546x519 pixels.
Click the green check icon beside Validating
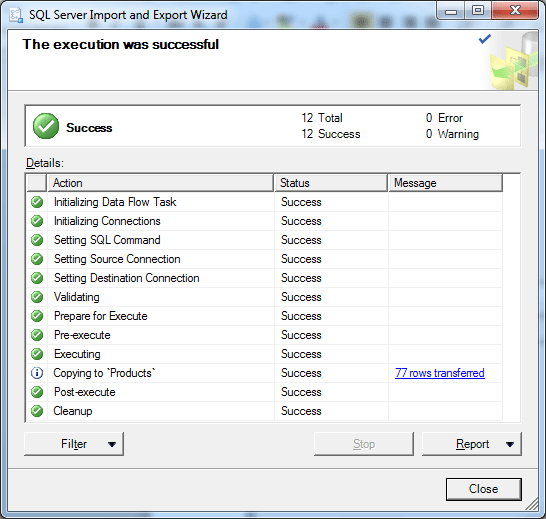click(37, 297)
